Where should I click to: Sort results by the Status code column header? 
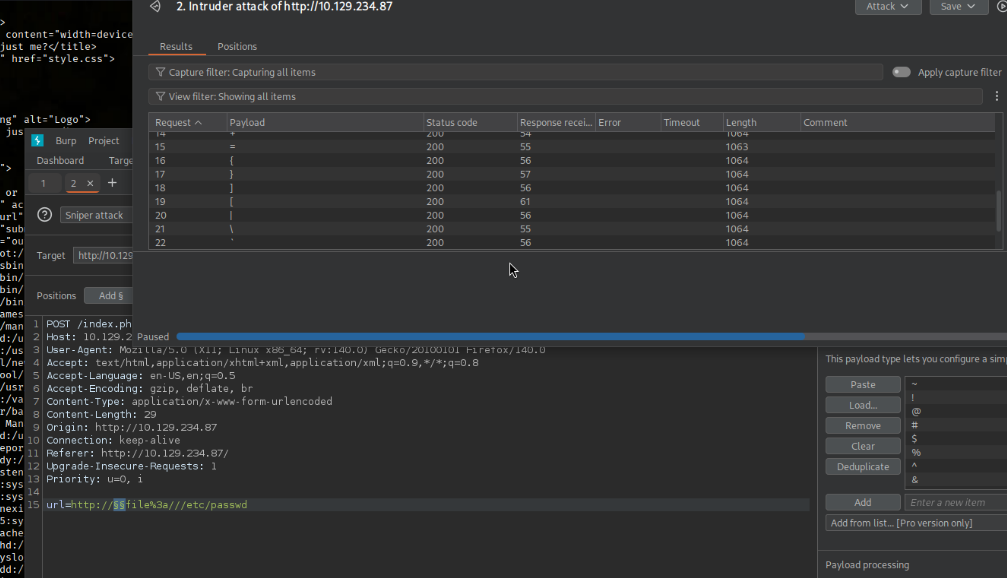470,122
